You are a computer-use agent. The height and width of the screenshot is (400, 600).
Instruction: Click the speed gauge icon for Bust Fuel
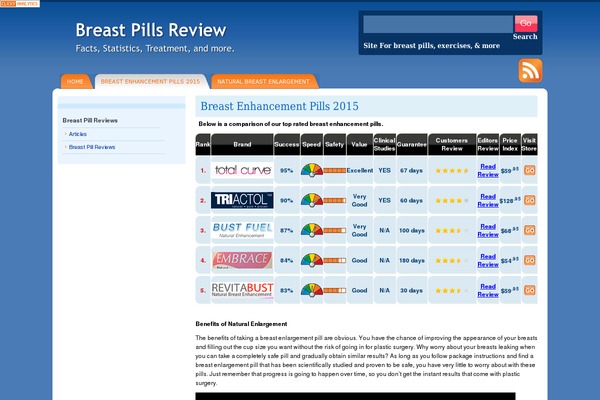pyautogui.click(x=312, y=230)
